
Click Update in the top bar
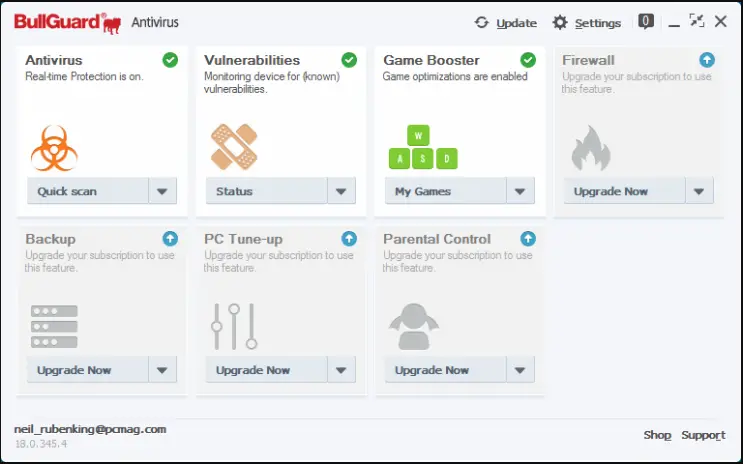coord(506,23)
